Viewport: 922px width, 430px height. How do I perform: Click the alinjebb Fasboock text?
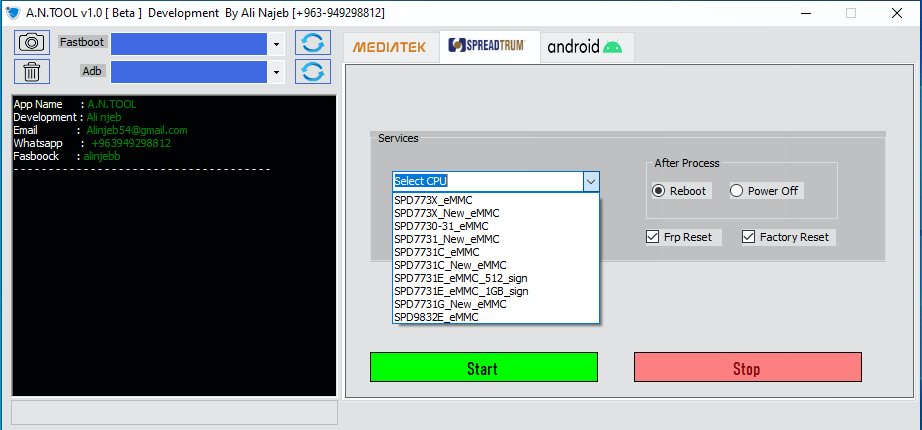(x=102, y=156)
